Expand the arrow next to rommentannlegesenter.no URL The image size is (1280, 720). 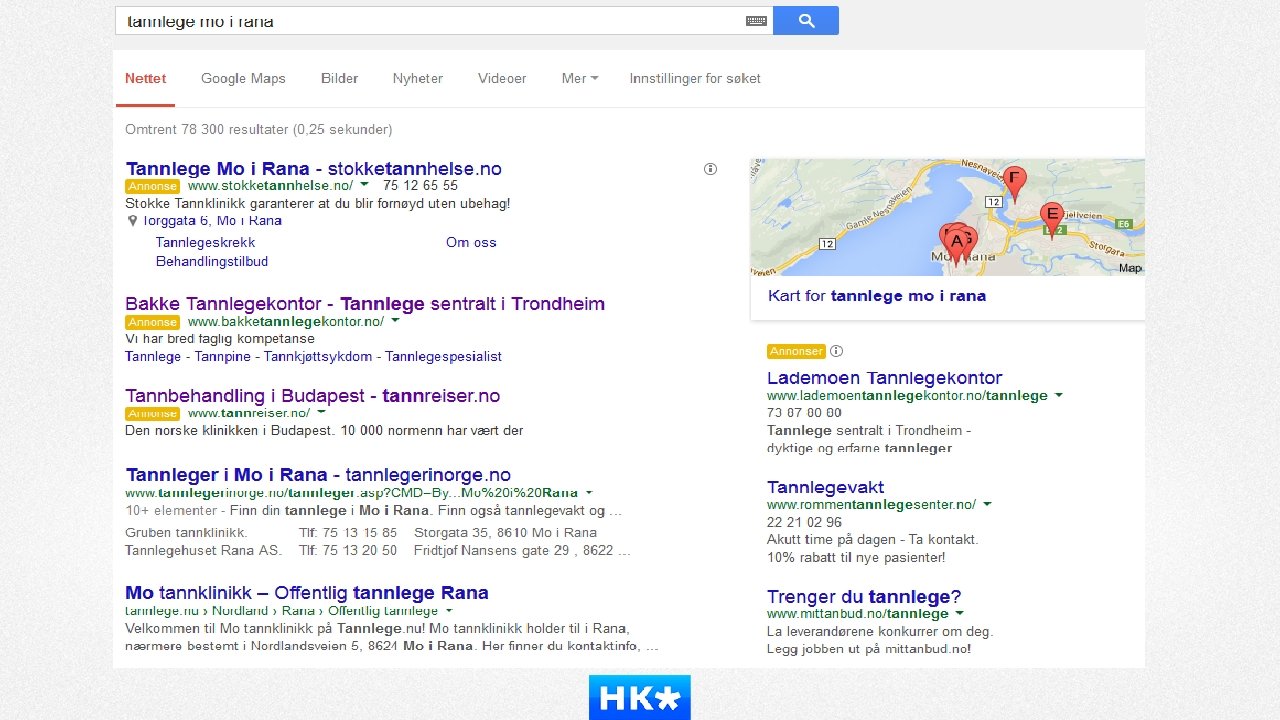pyautogui.click(x=987, y=505)
